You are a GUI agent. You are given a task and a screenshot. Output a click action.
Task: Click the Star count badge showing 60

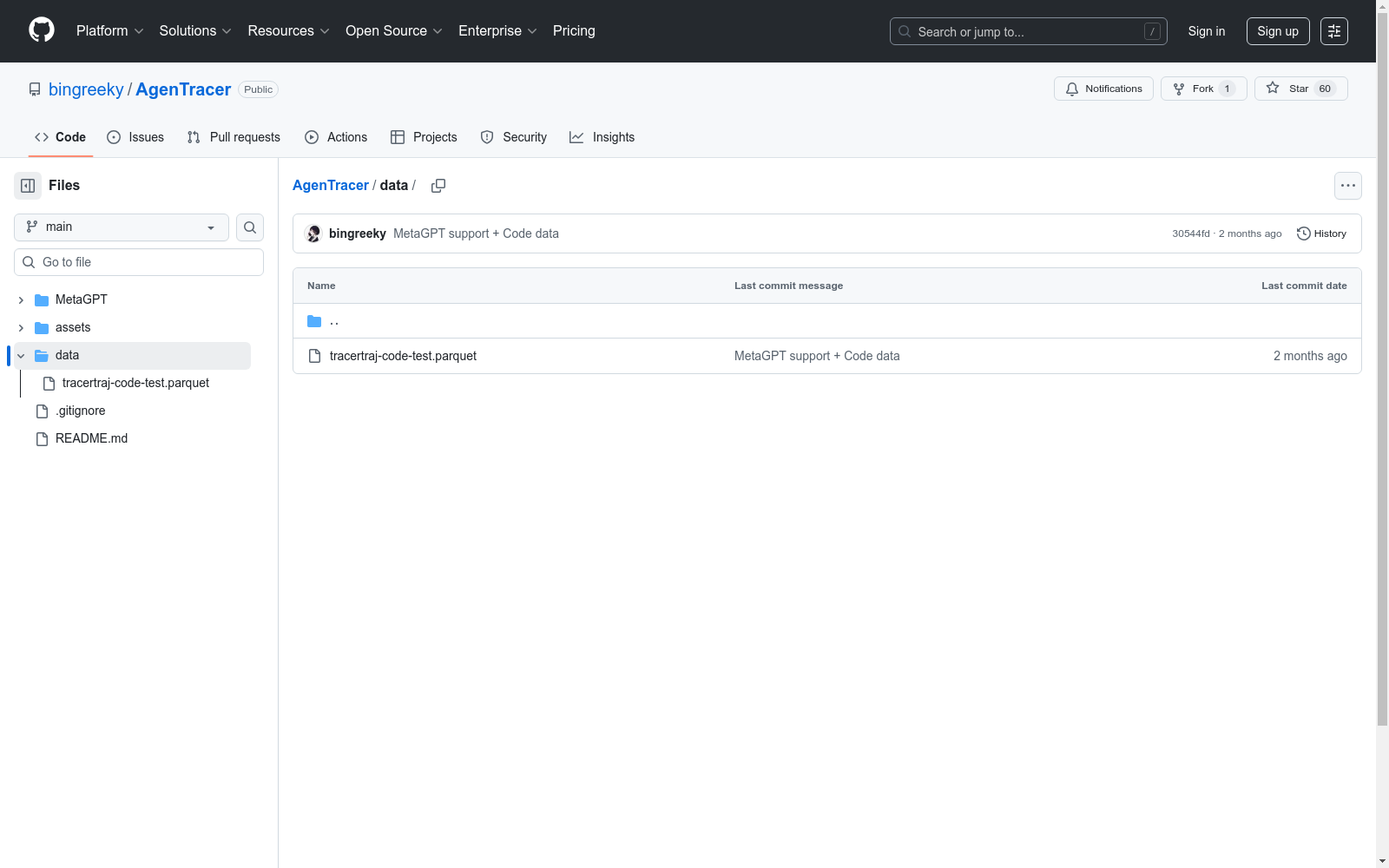coord(1325,89)
